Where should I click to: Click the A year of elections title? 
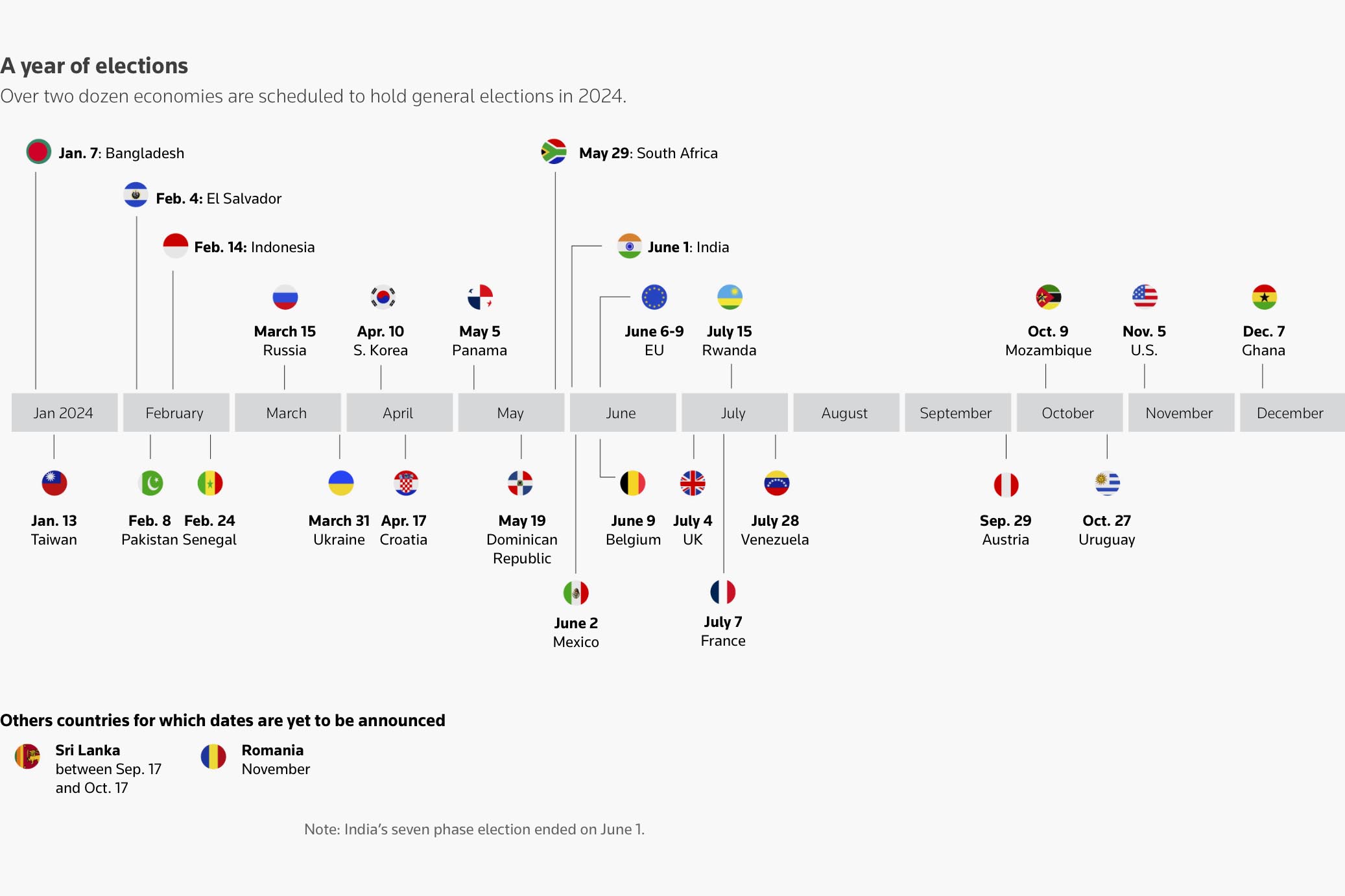click(95, 65)
